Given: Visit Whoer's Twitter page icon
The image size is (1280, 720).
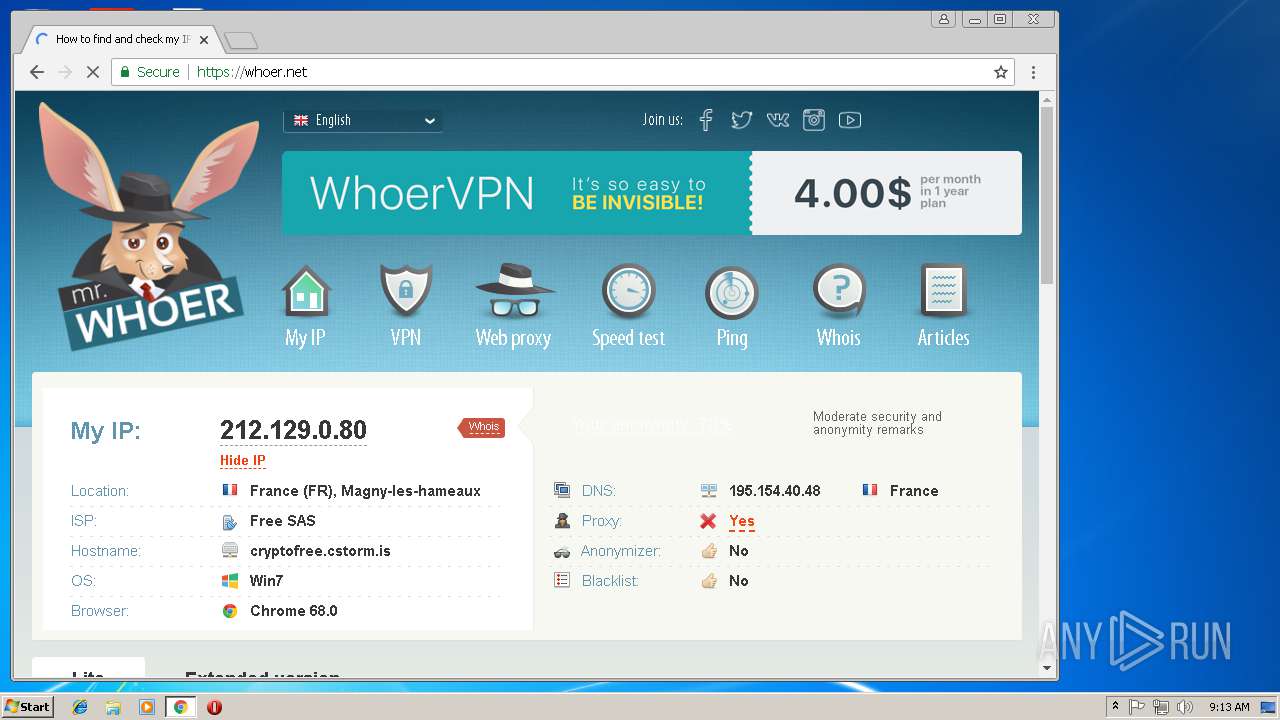Looking at the screenshot, I should click(741, 120).
